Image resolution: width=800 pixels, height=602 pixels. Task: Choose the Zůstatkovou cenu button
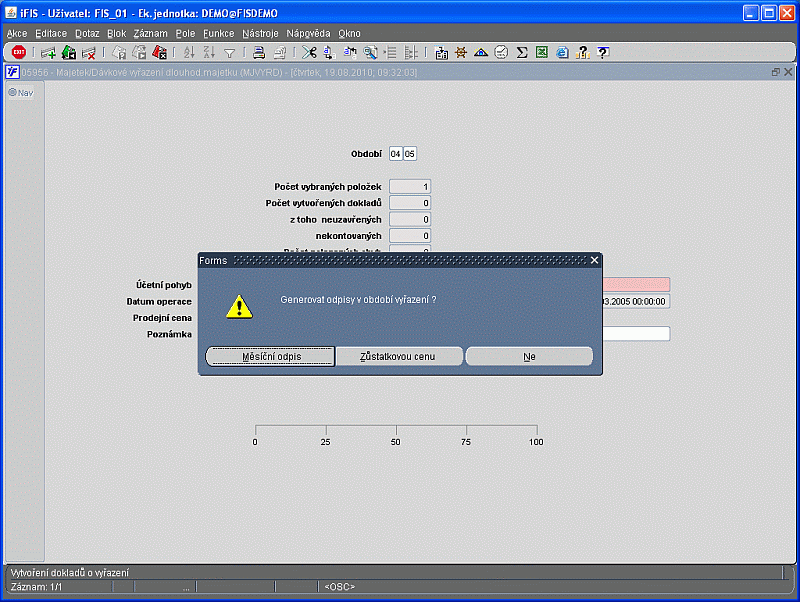click(399, 356)
